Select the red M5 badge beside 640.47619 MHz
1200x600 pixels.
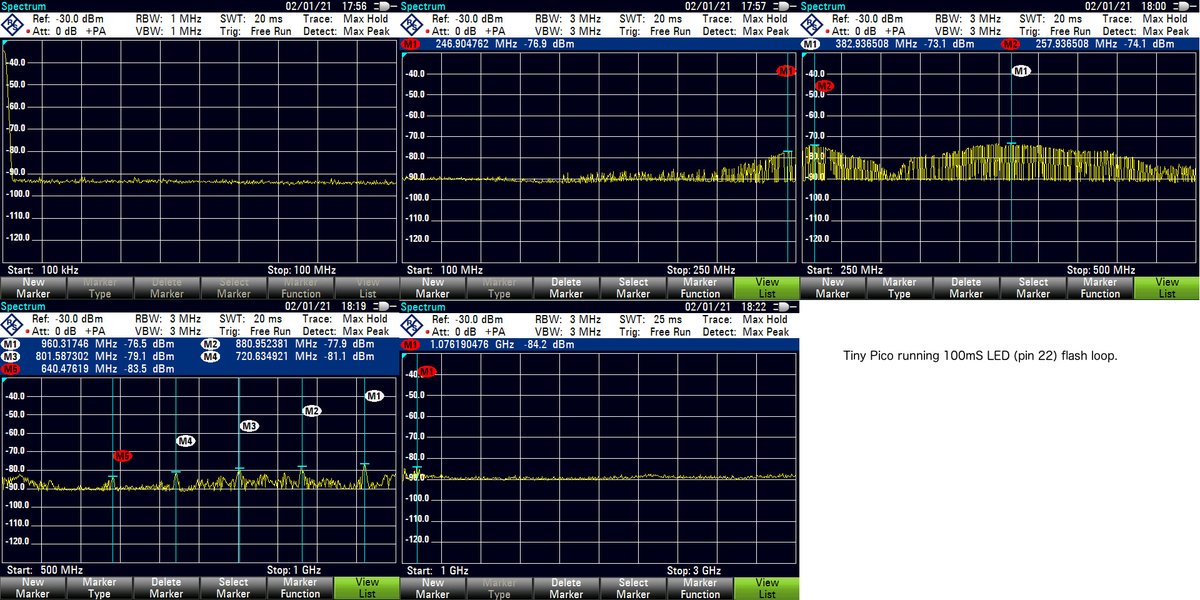coord(11,369)
